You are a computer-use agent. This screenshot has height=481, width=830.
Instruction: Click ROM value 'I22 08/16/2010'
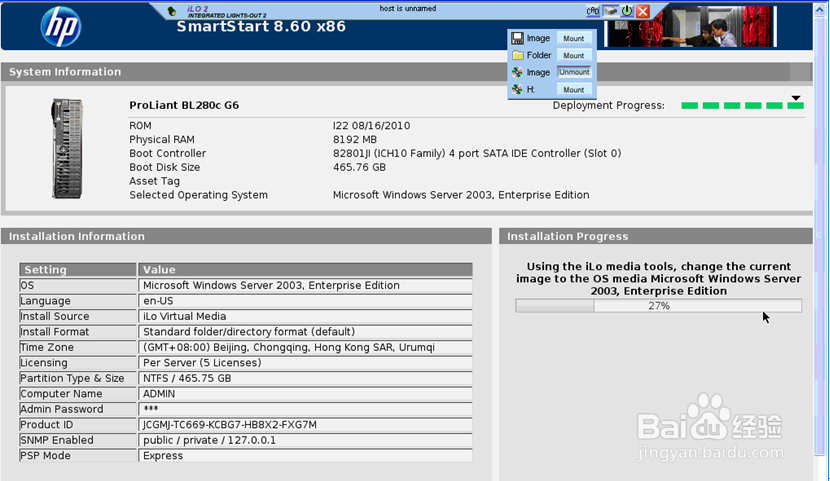coord(371,126)
